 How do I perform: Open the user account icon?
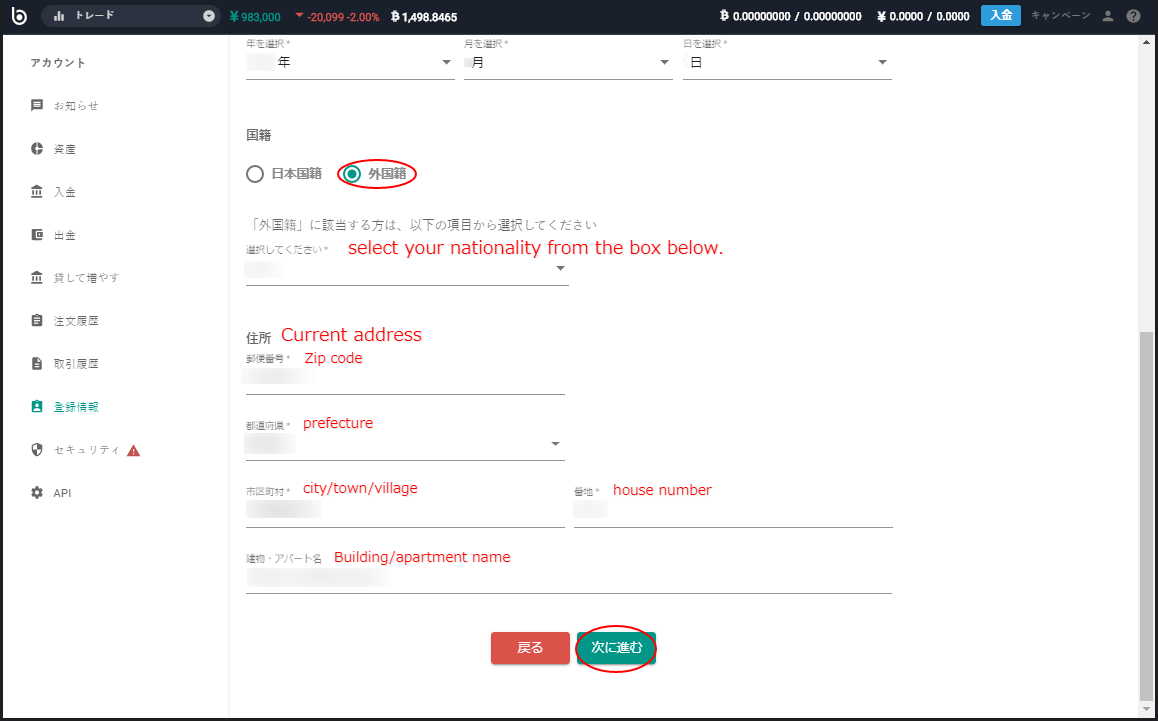pos(1107,16)
